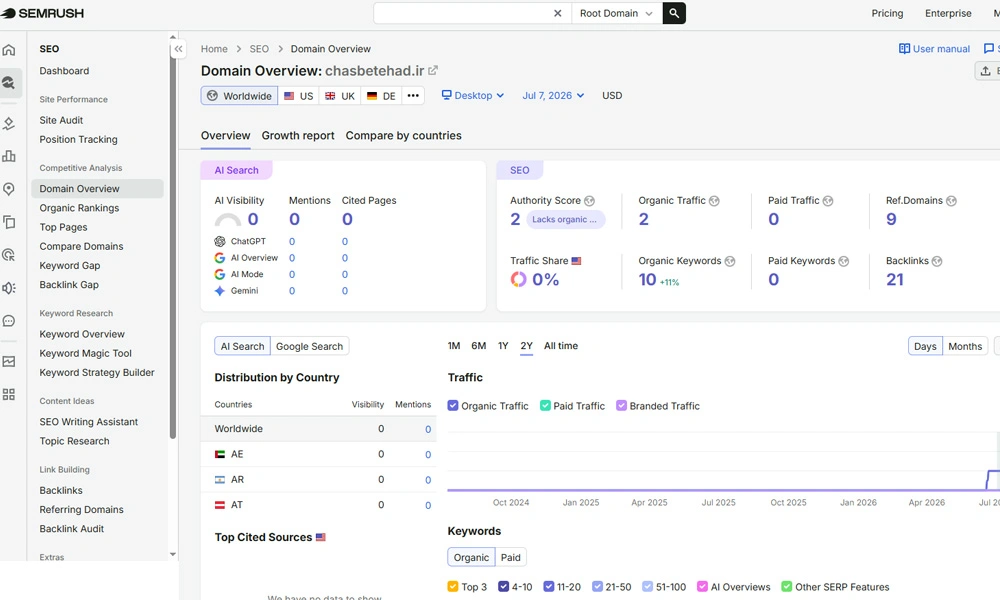
Task: Click the sidebar scroll down arrow
Action: (x=173, y=555)
